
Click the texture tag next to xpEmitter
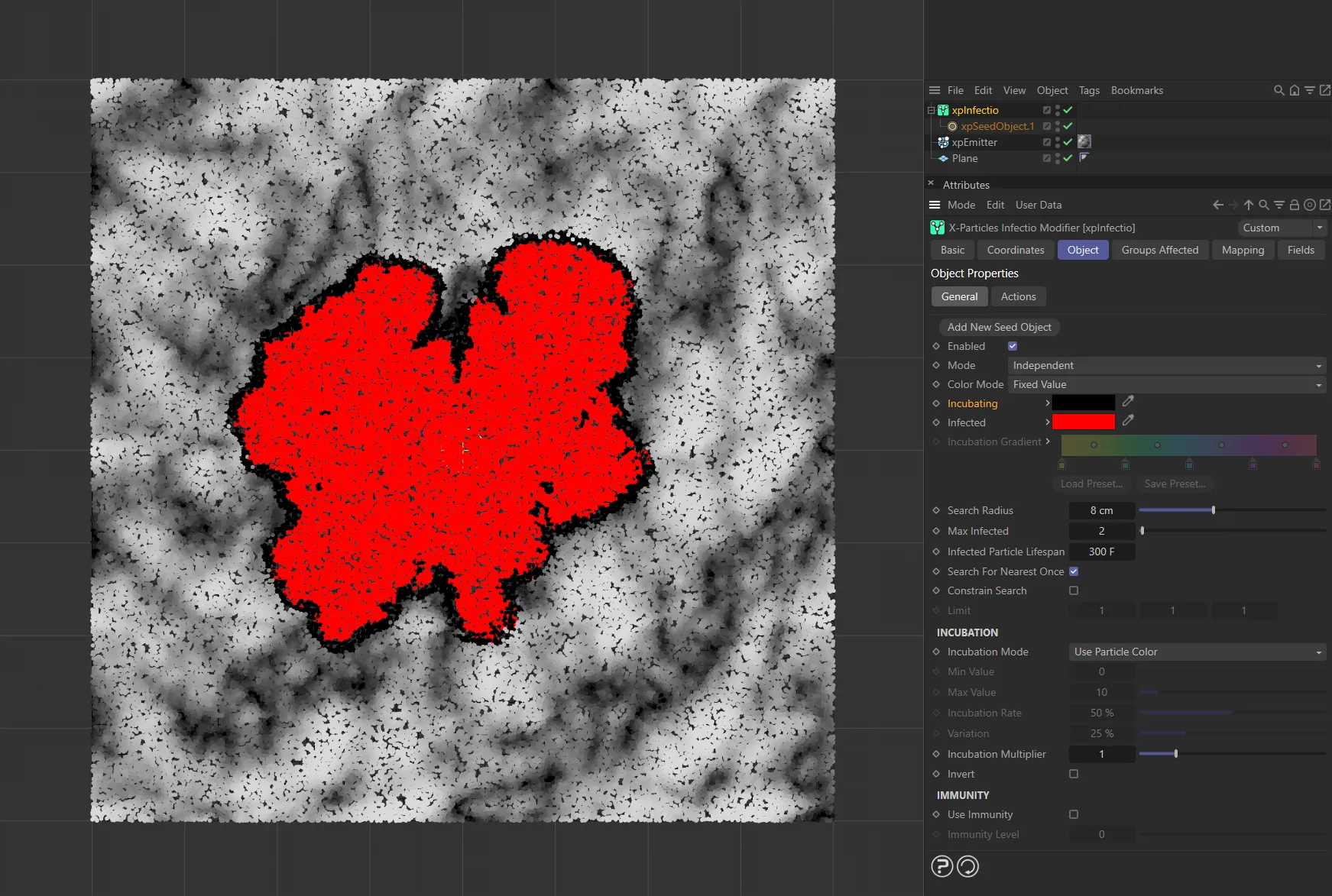[1084, 143]
